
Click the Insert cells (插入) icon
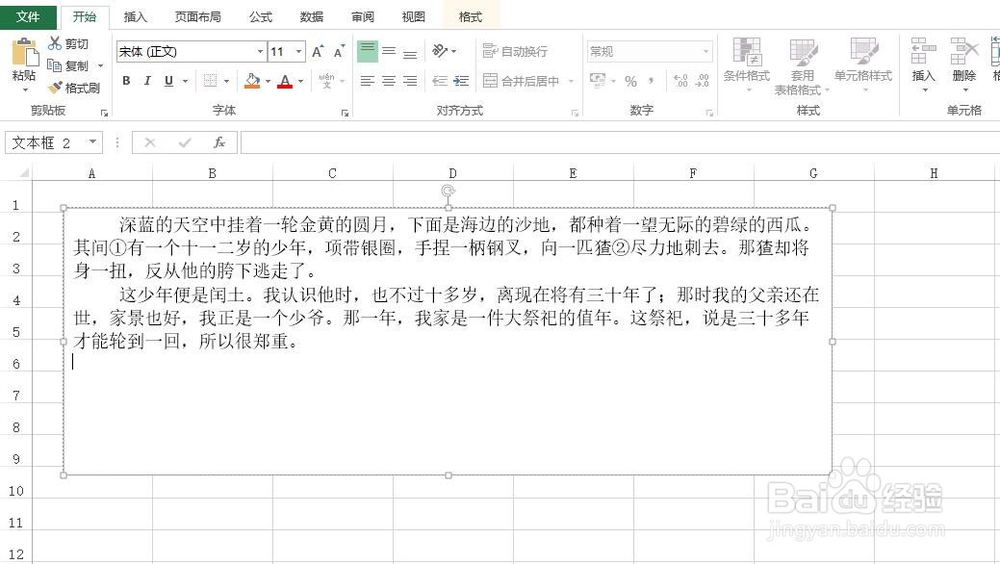(x=923, y=51)
